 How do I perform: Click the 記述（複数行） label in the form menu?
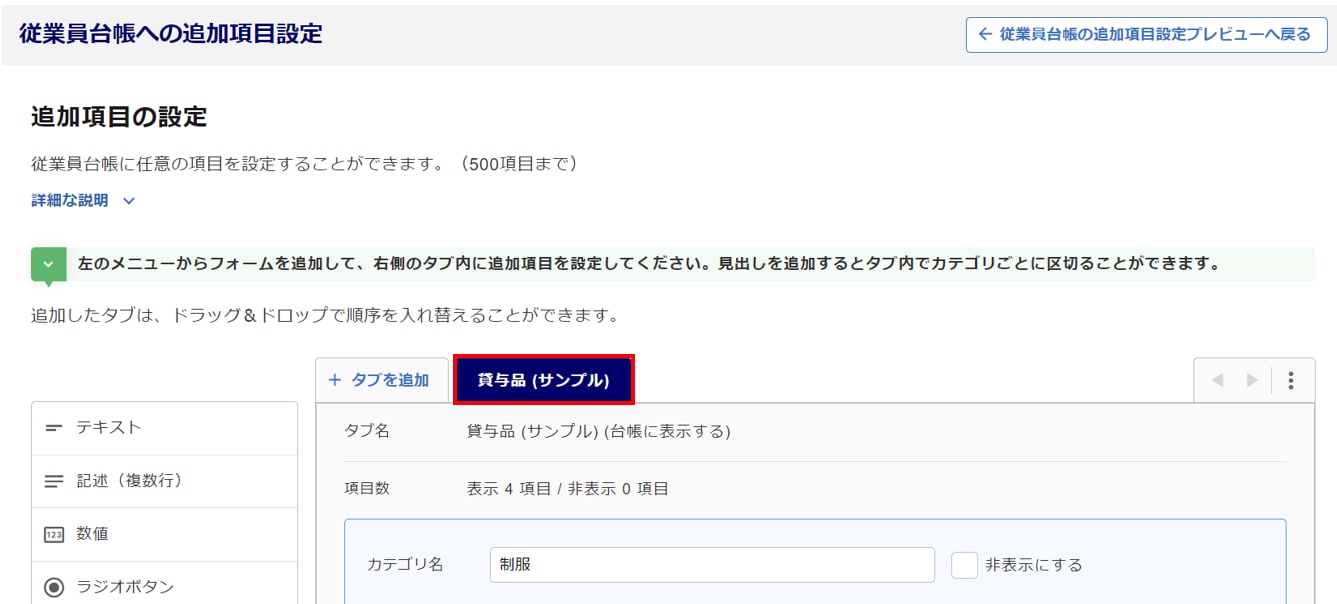tap(129, 481)
